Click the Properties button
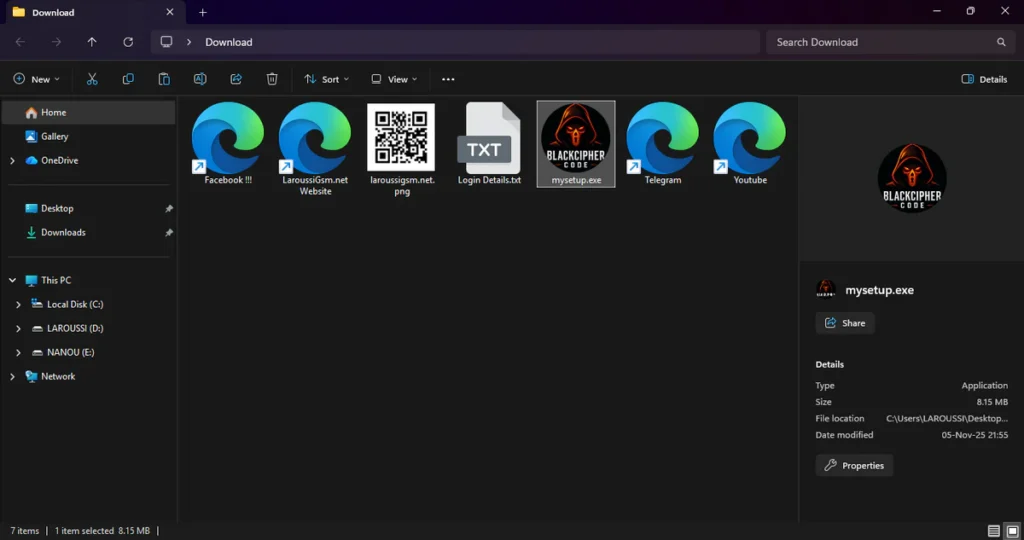 coord(854,465)
